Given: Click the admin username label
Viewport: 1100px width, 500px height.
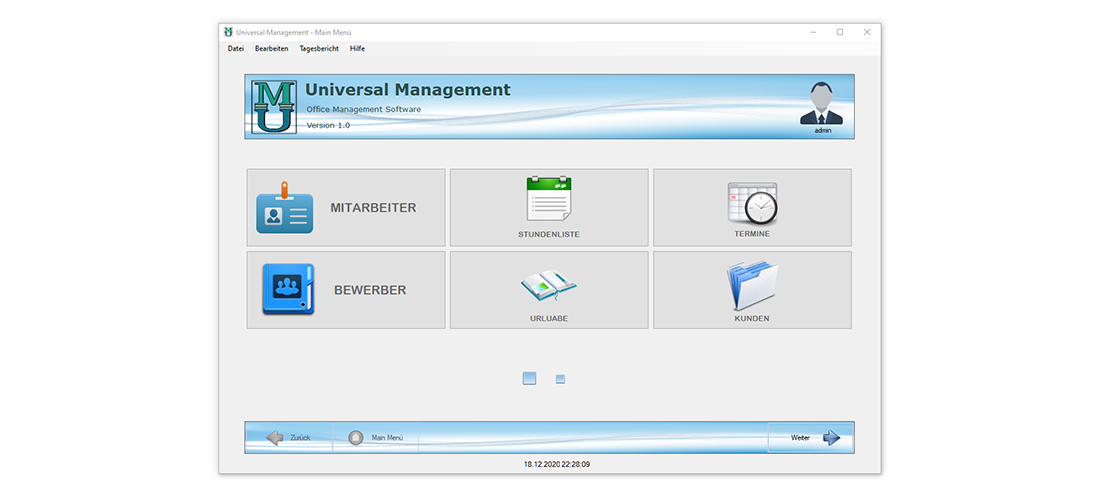Looking at the screenshot, I should pos(823,130).
